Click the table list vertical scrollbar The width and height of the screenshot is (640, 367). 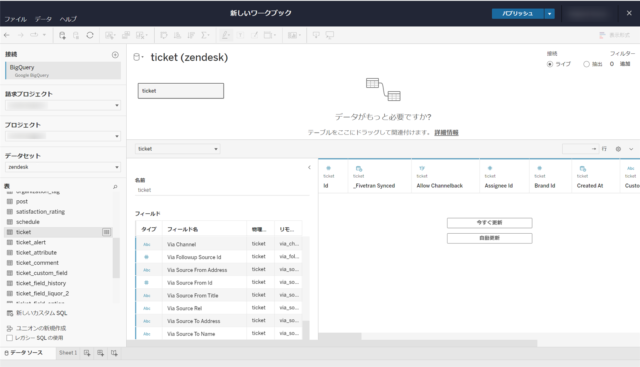tap(116, 257)
